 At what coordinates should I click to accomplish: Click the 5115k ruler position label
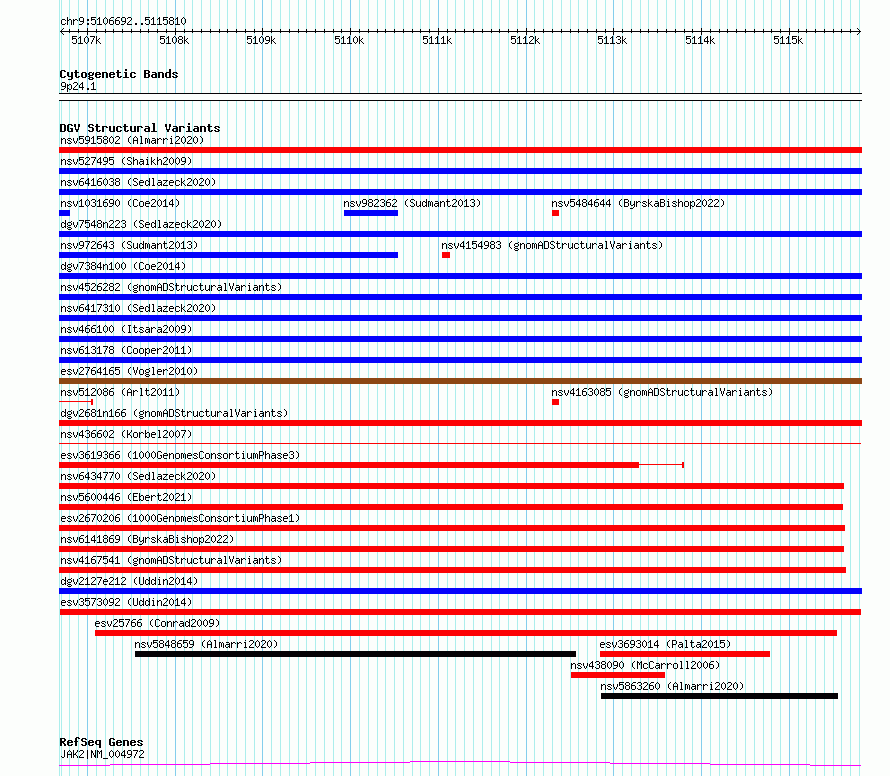788,40
